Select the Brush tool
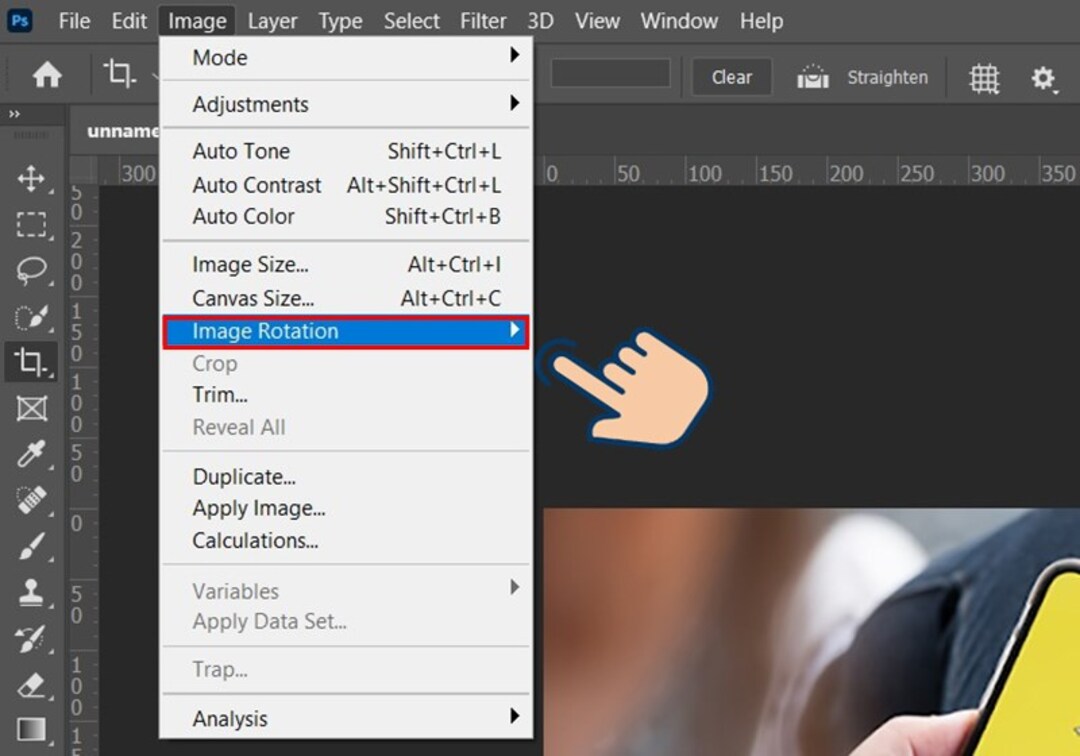1080x756 pixels. tap(31, 546)
